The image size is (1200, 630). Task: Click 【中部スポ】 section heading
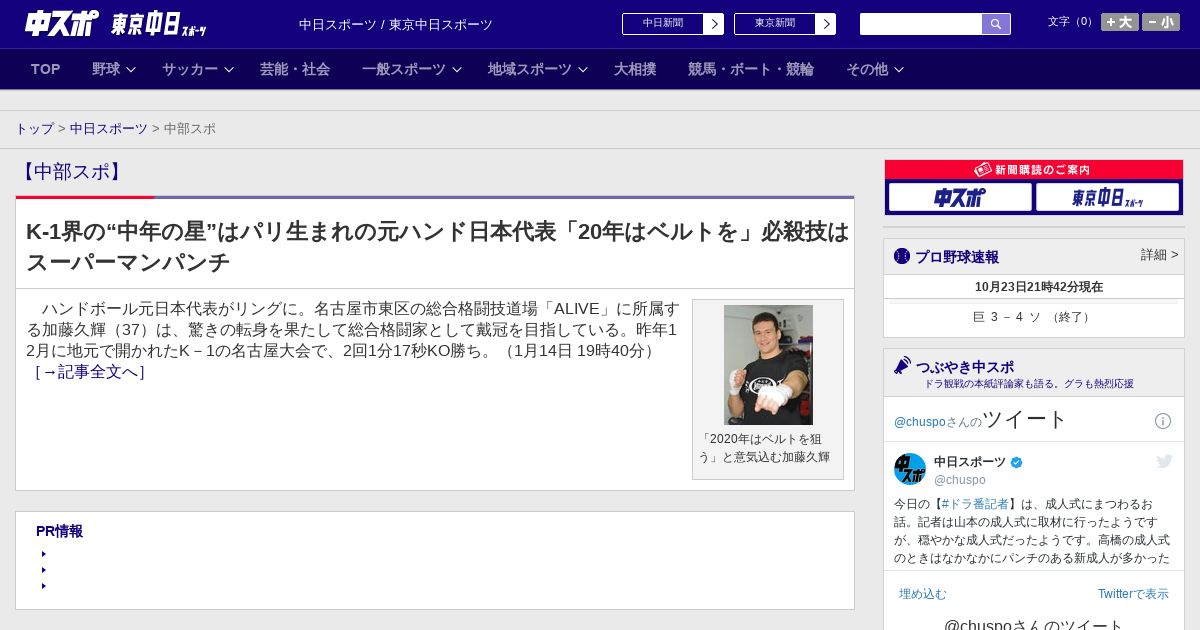pyautogui.click(x=71, y=172)
